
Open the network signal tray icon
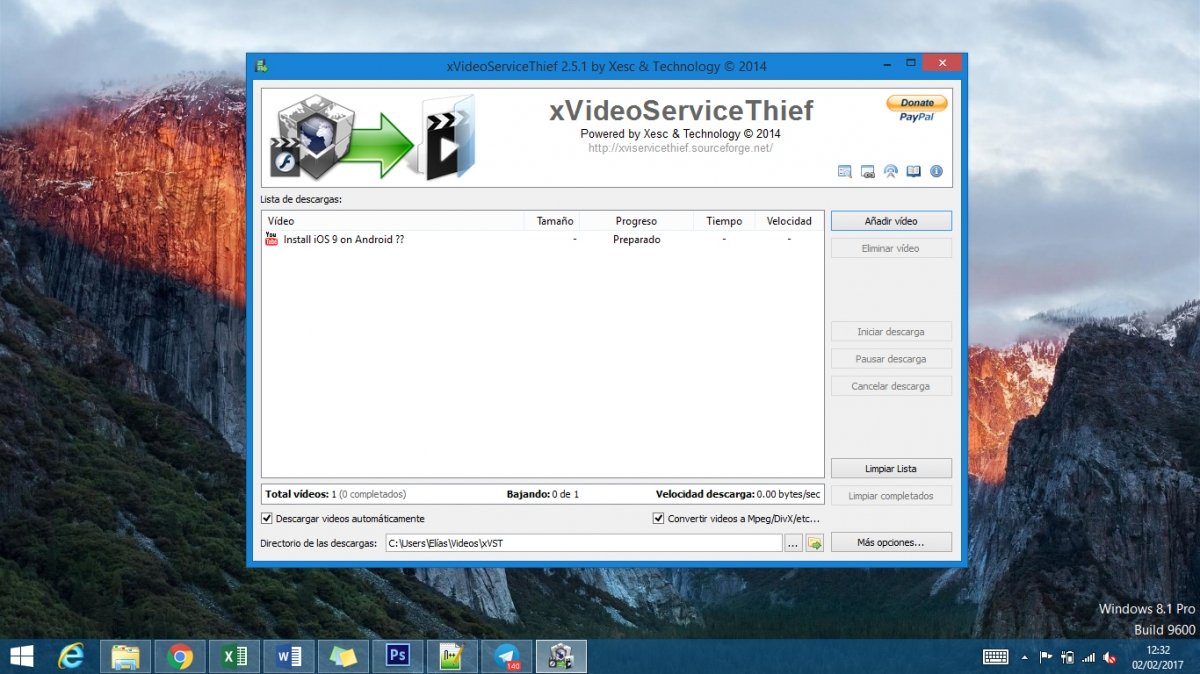[1088, 657]
